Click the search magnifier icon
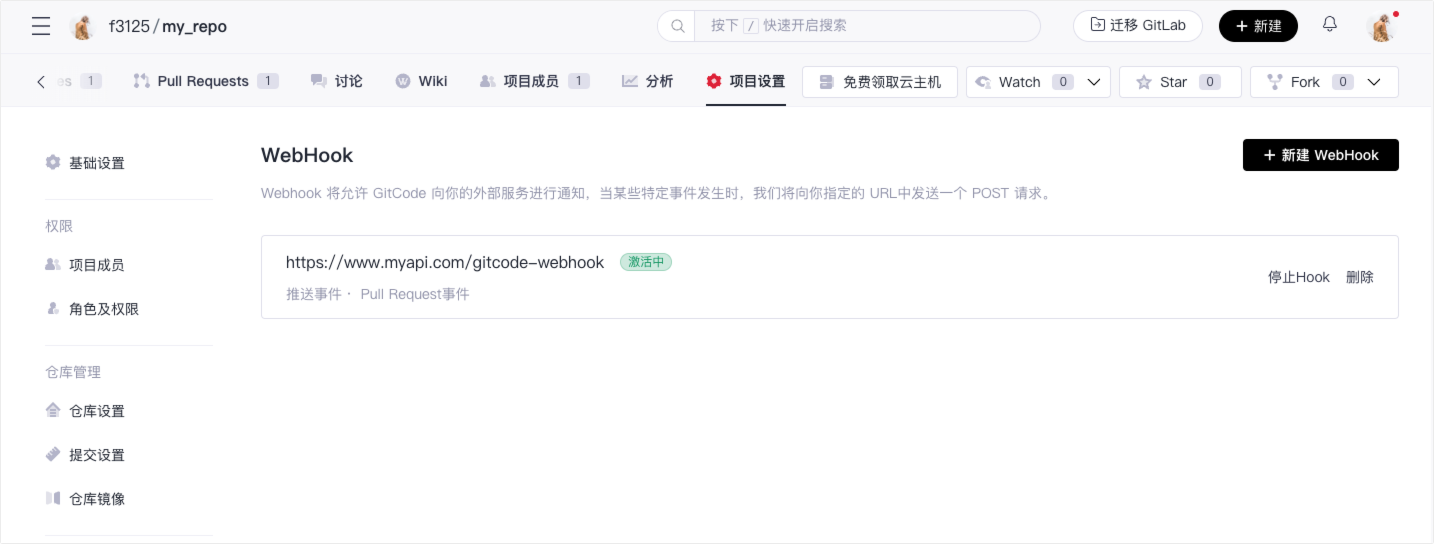This screenshot has height=544, width=1434. click(x=677, y=26)
